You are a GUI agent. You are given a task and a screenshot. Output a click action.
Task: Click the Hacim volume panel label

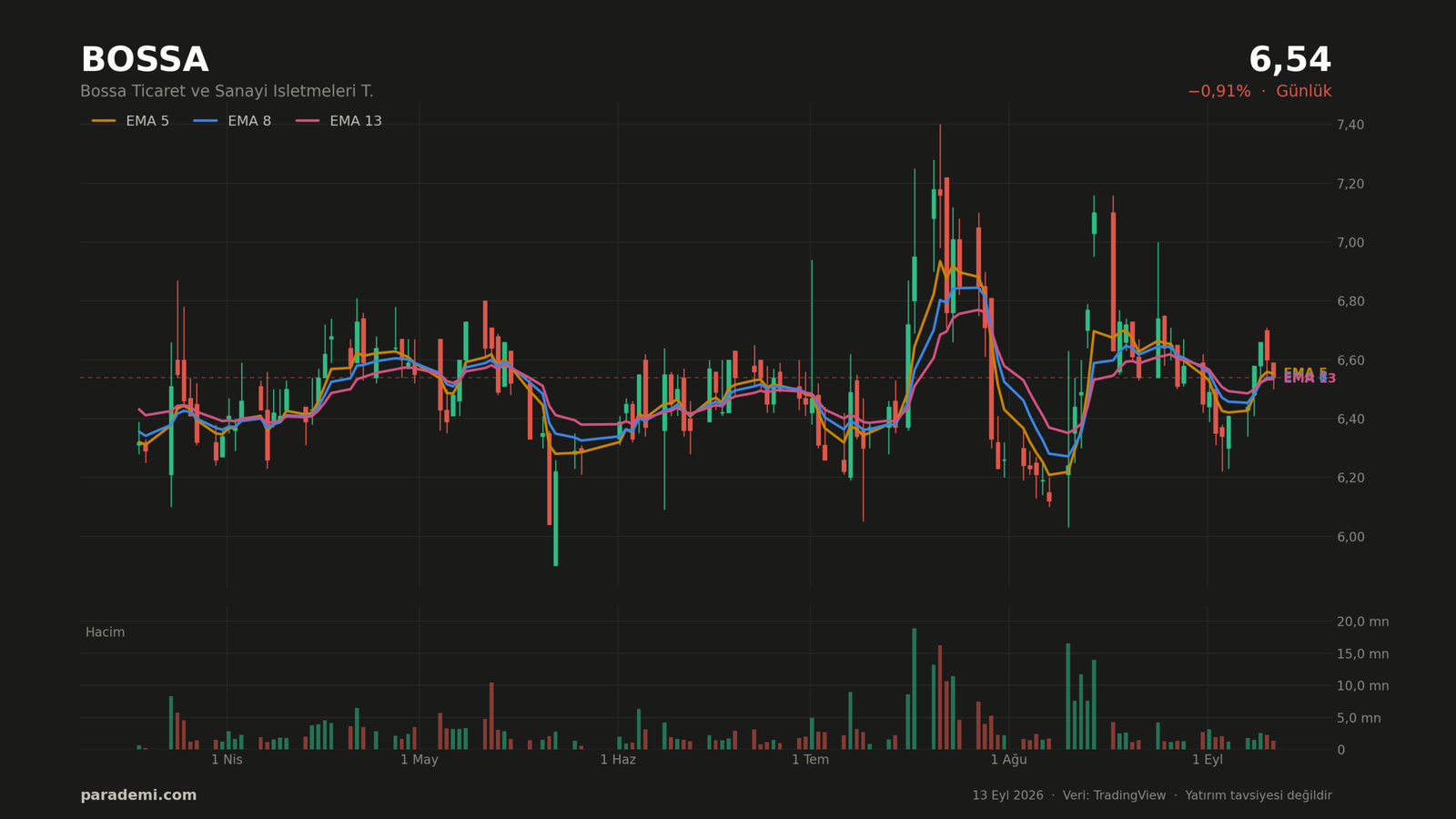coord(105,632)
